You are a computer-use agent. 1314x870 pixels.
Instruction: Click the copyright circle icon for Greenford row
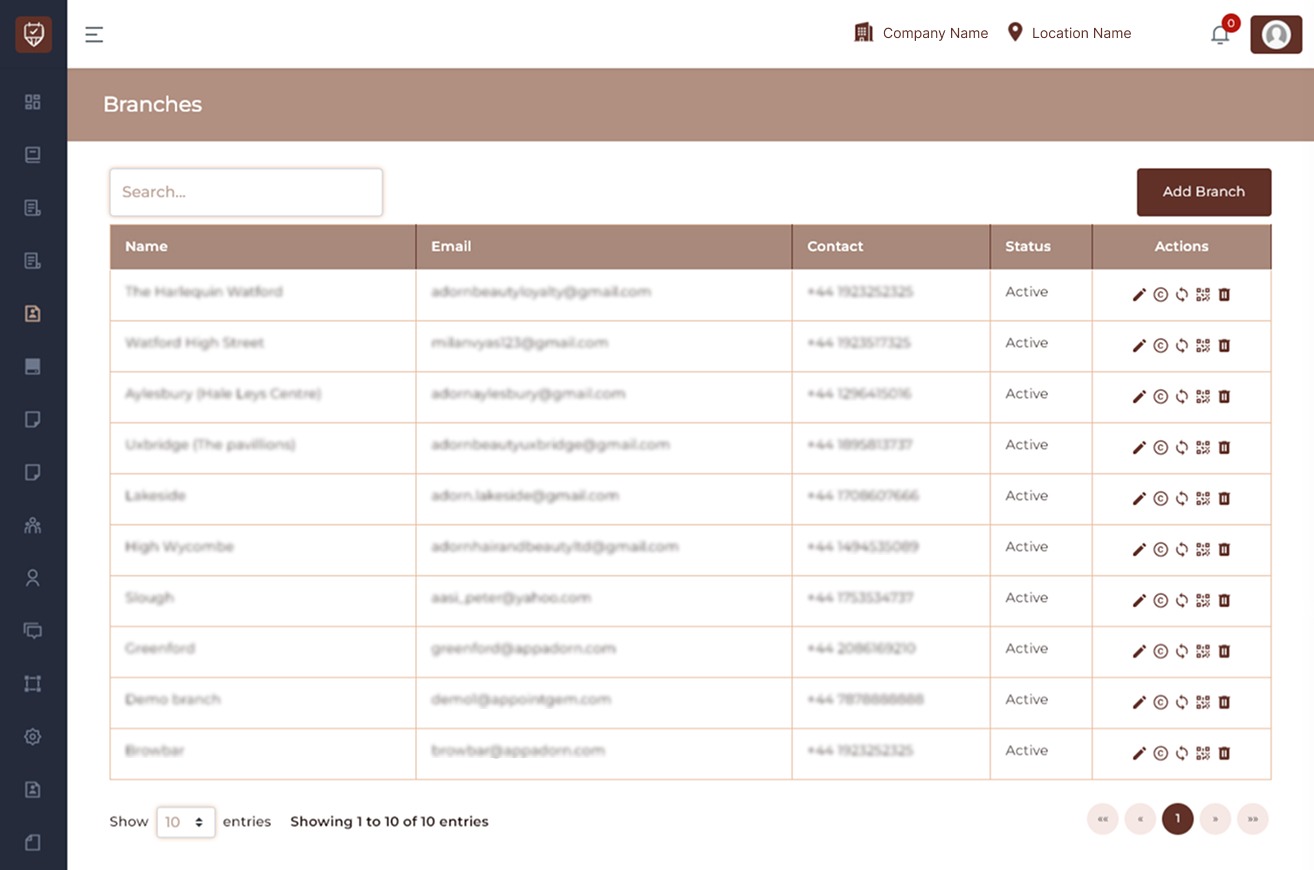1160,651
